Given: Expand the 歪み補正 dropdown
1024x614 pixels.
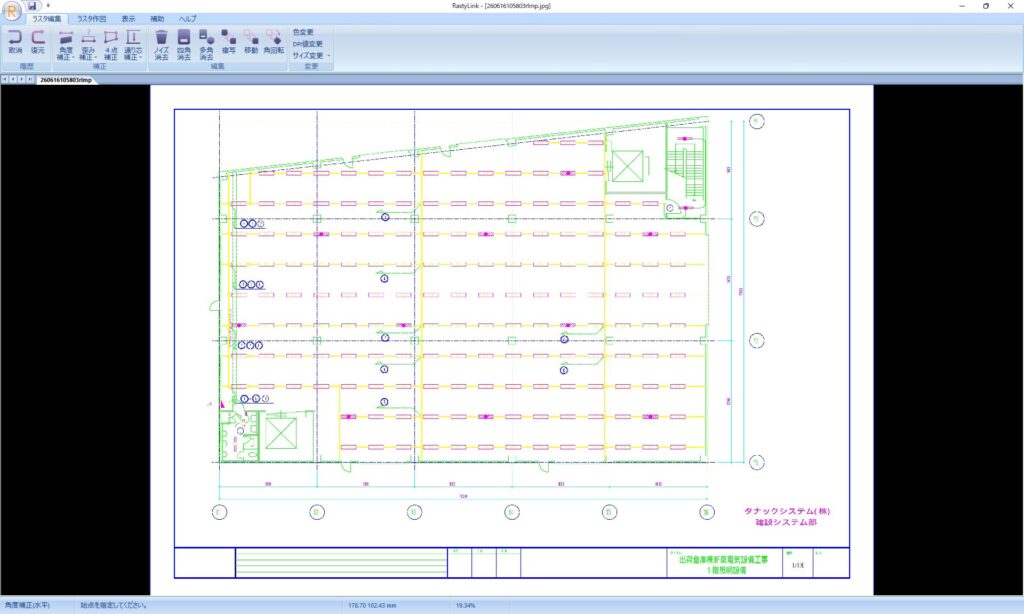Looking at the screenshot, I should click(88, 44).
